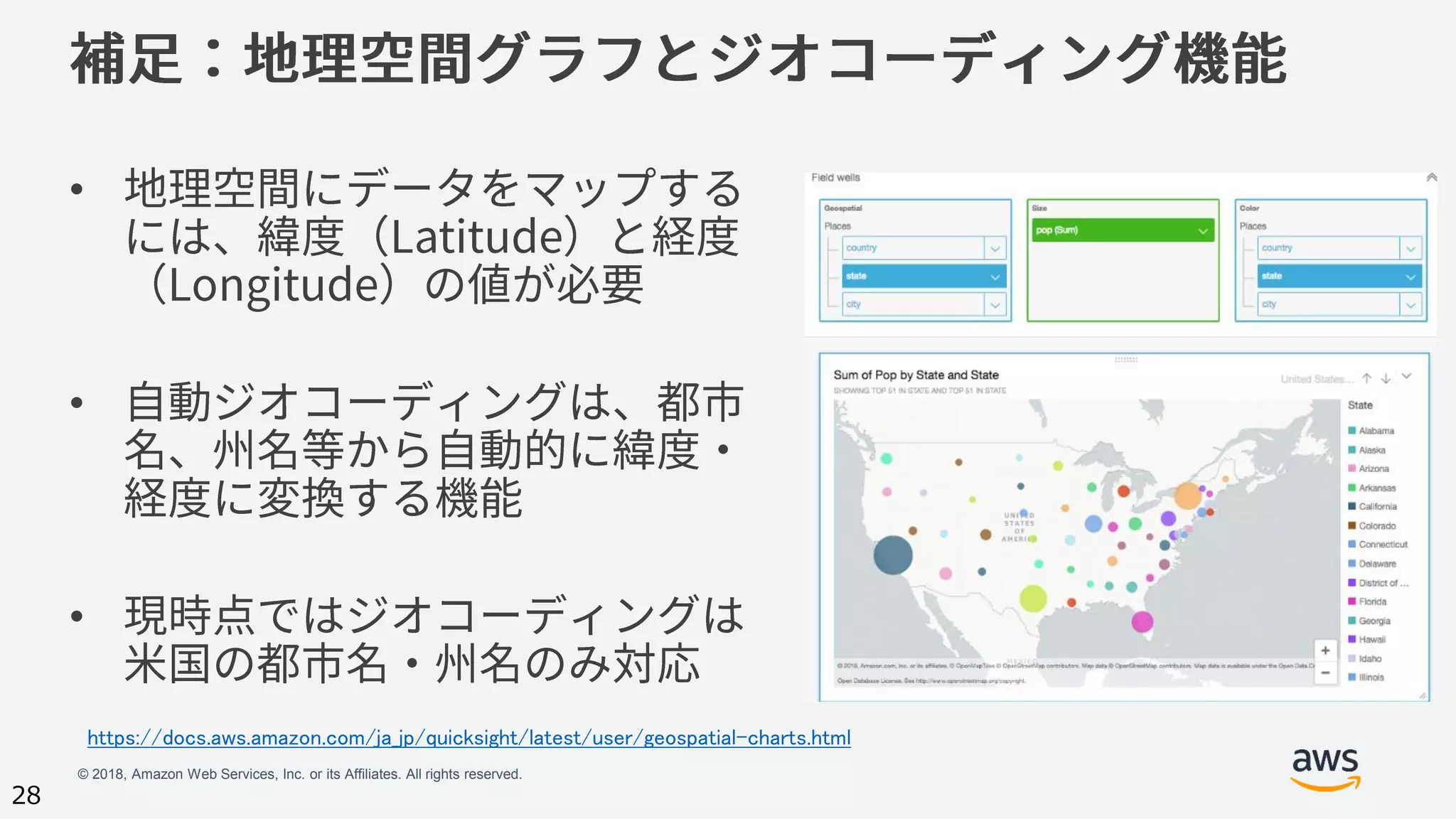Drill down with the down arrow icon
This screenshot has width=1456, height=819.
pos(1386,378)
